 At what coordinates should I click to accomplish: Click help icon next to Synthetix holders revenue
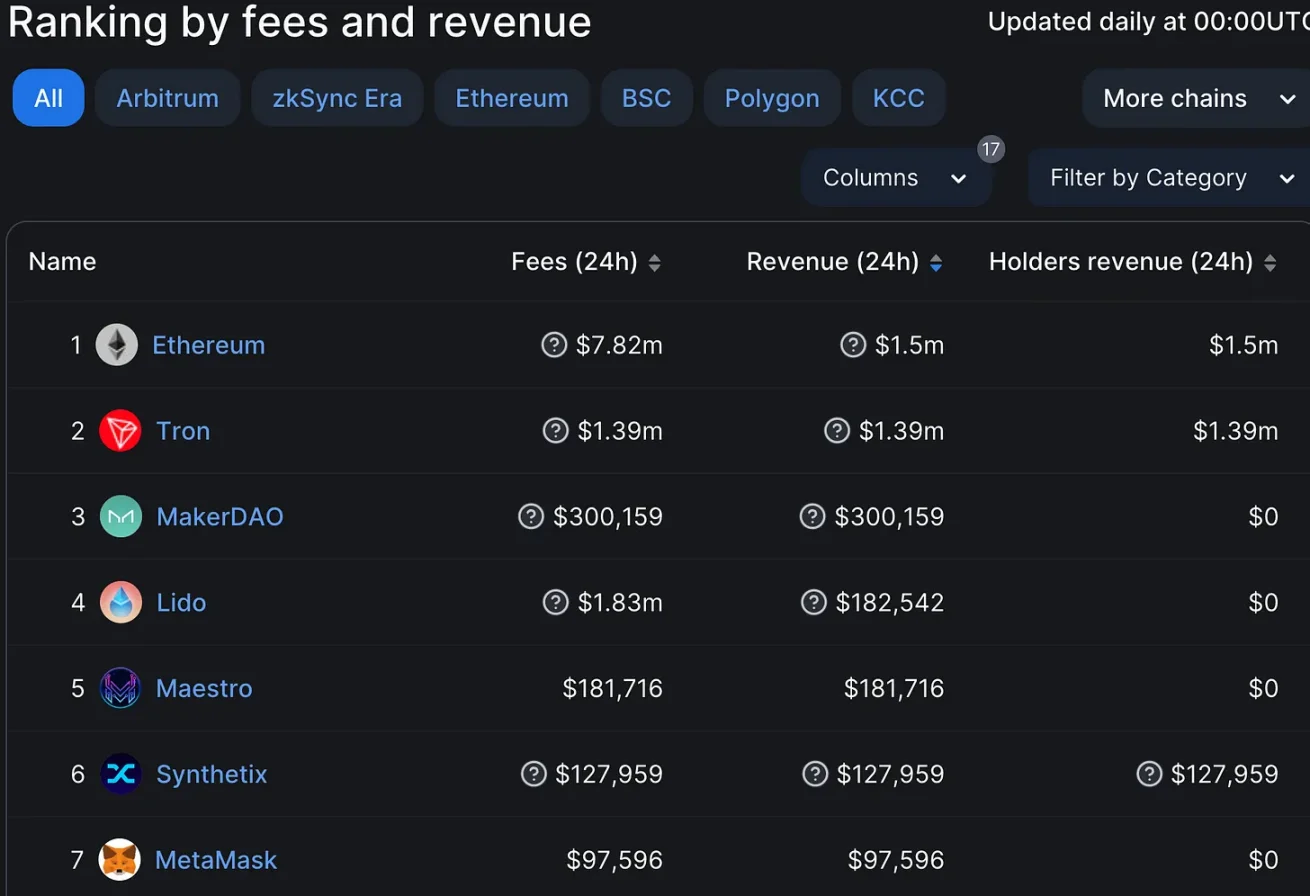pyautogui.click(x=1150, y=774)
